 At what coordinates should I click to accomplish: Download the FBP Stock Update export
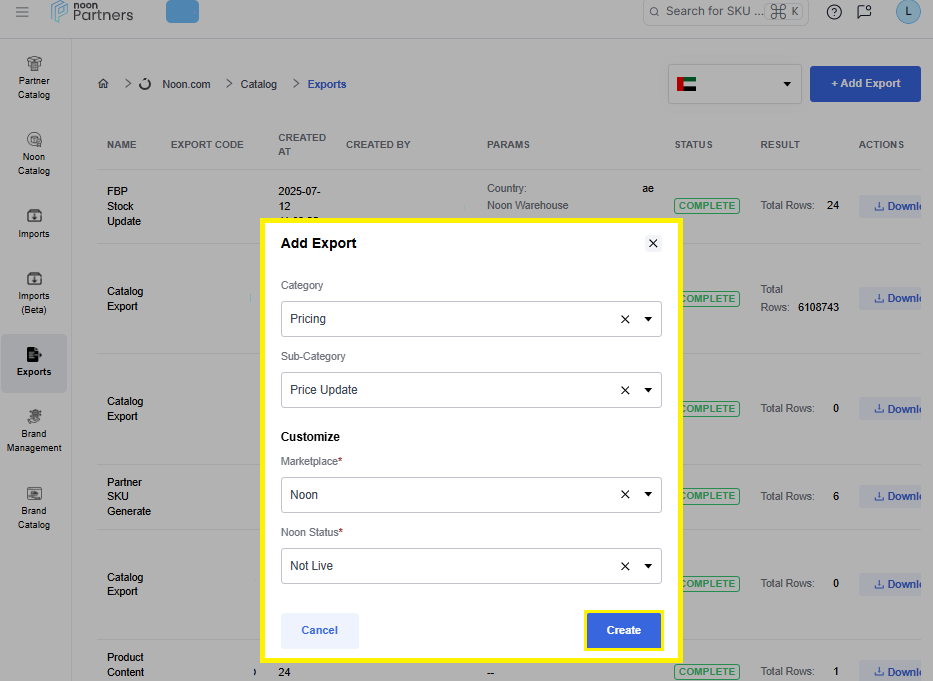(x=891, y=206)
